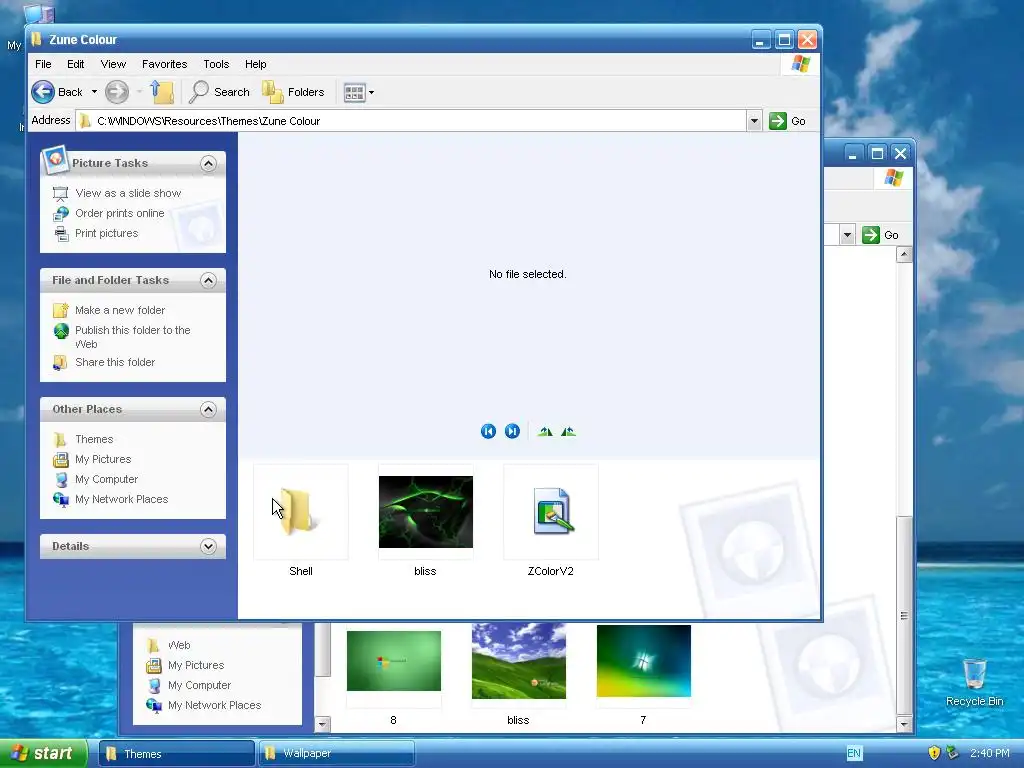
Task: Switch to Themes taskbar button
Action: [x=176, y=754]
